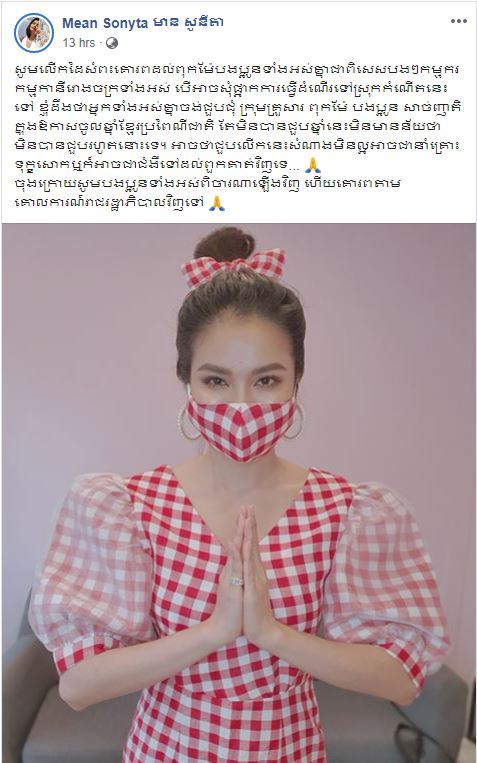The width and height of the screenshot is (477, 763).
Task: Visit the "Mean Sonyta" page name link
Action: 105,22
